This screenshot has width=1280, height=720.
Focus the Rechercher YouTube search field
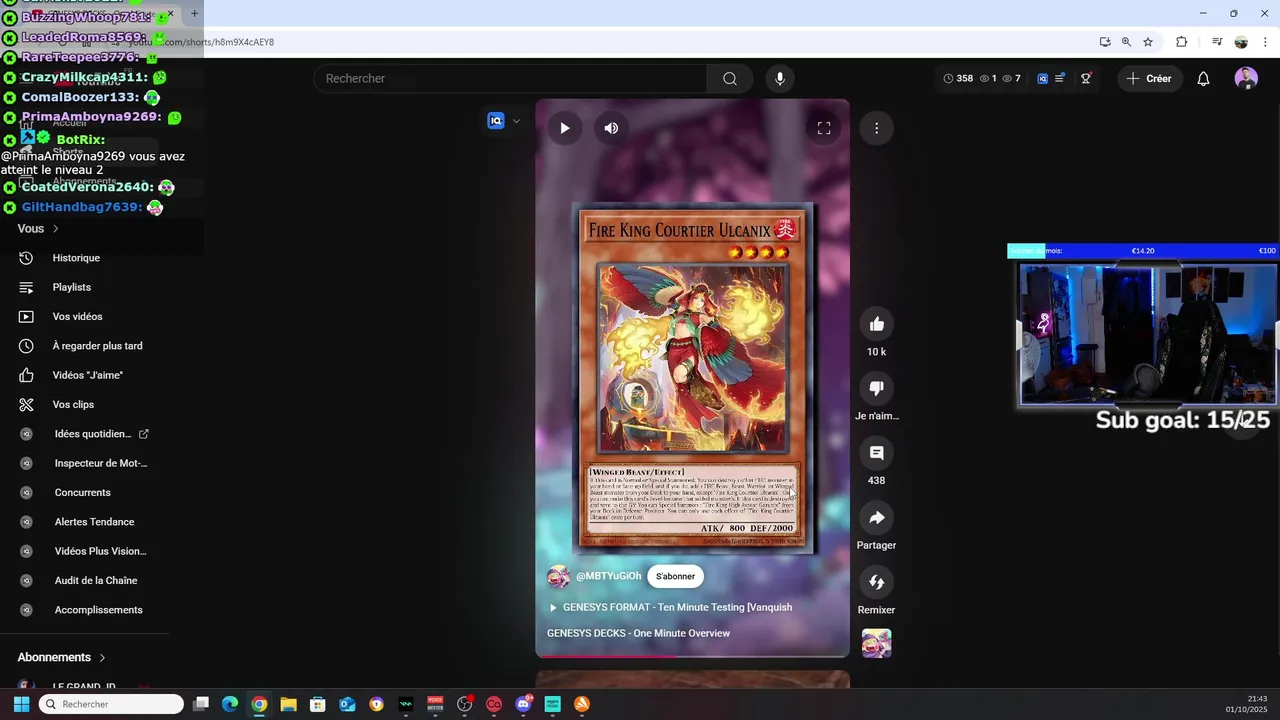510,78
